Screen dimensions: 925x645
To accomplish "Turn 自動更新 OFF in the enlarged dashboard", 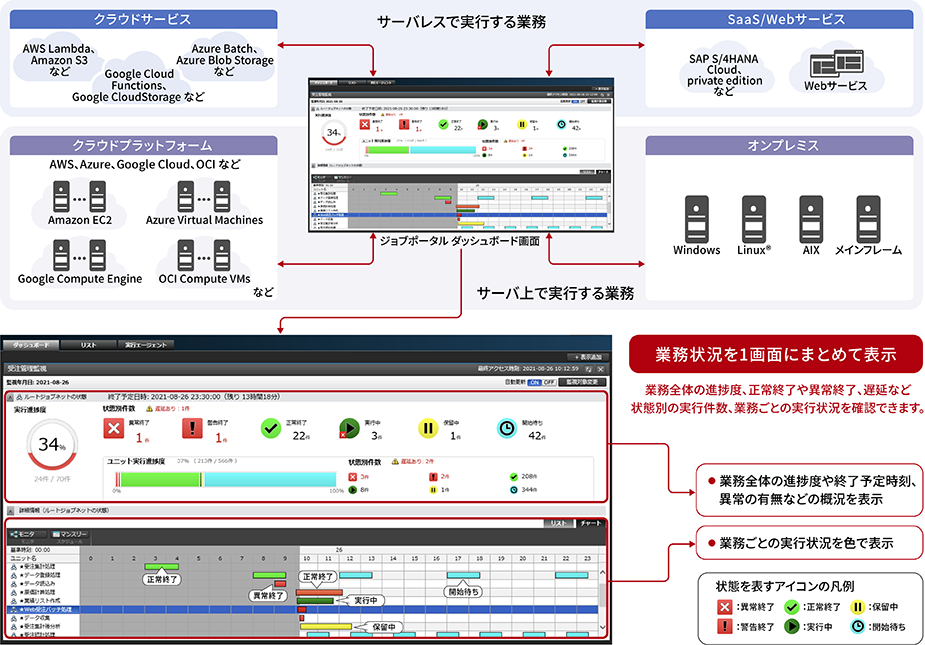I will pos(549,382).
